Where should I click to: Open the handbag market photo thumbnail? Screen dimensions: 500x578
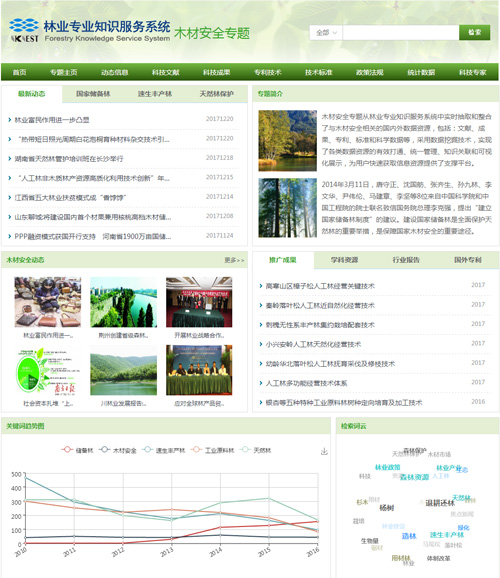point(48,302)
